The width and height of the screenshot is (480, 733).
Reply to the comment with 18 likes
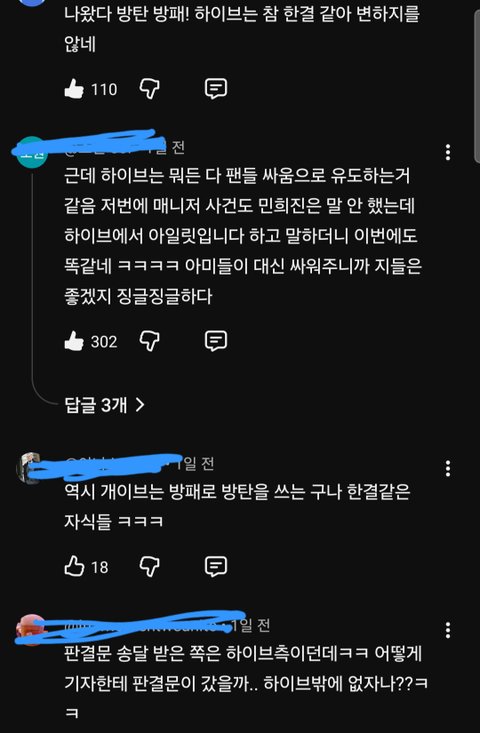pos(216,567)
